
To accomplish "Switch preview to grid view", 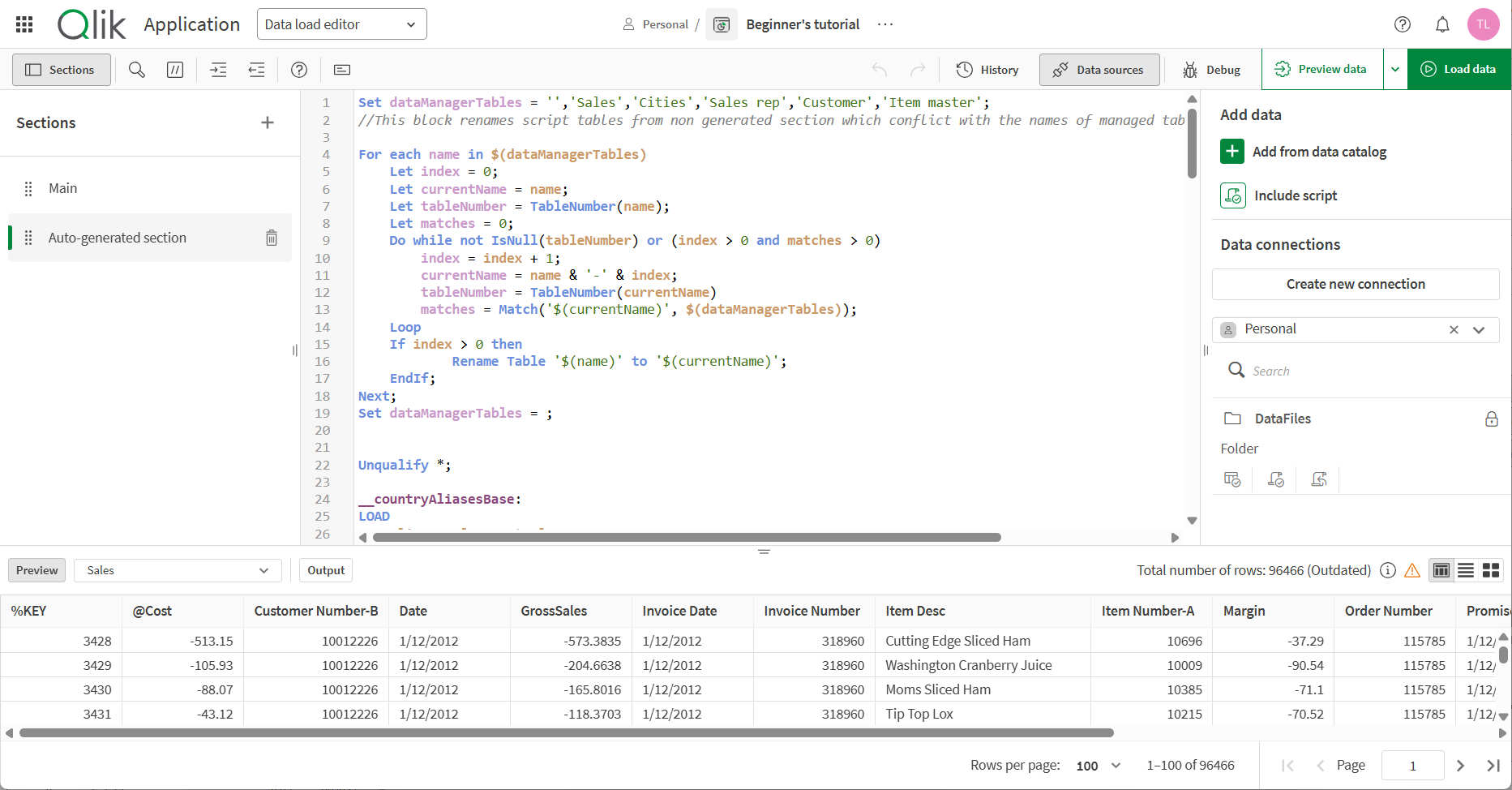I will tap(1491, 570).
